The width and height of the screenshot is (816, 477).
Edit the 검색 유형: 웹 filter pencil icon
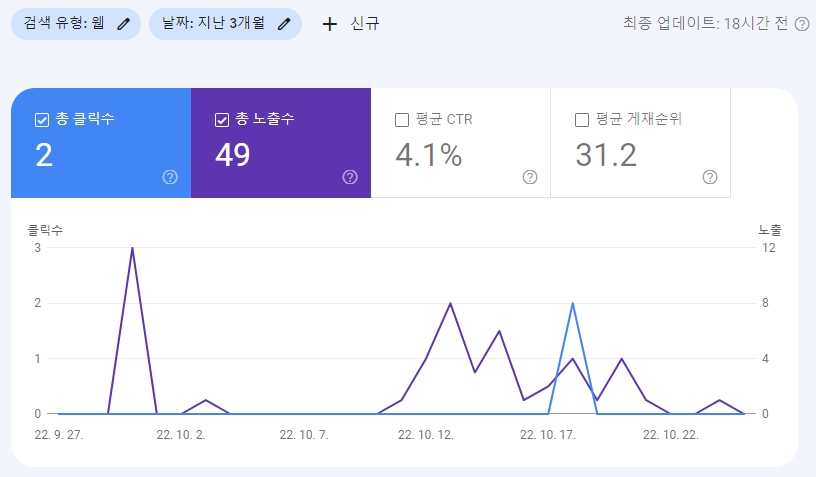pyautogui.click(x=123, y=24)
